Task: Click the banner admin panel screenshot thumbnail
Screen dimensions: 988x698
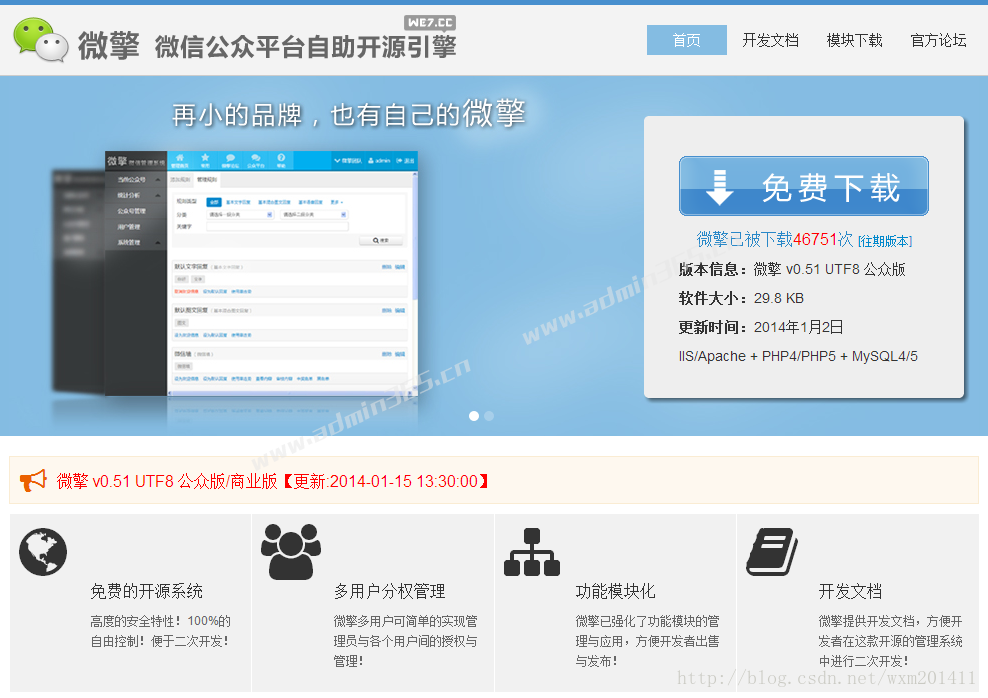Action: (x=261, y=273)
